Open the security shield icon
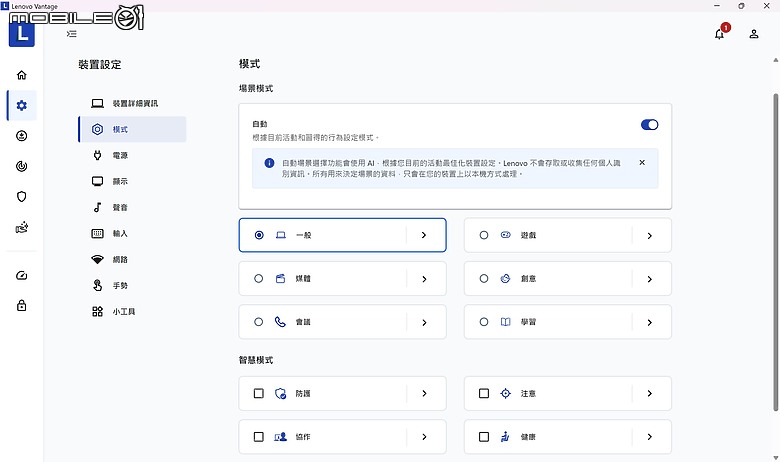 21,196
